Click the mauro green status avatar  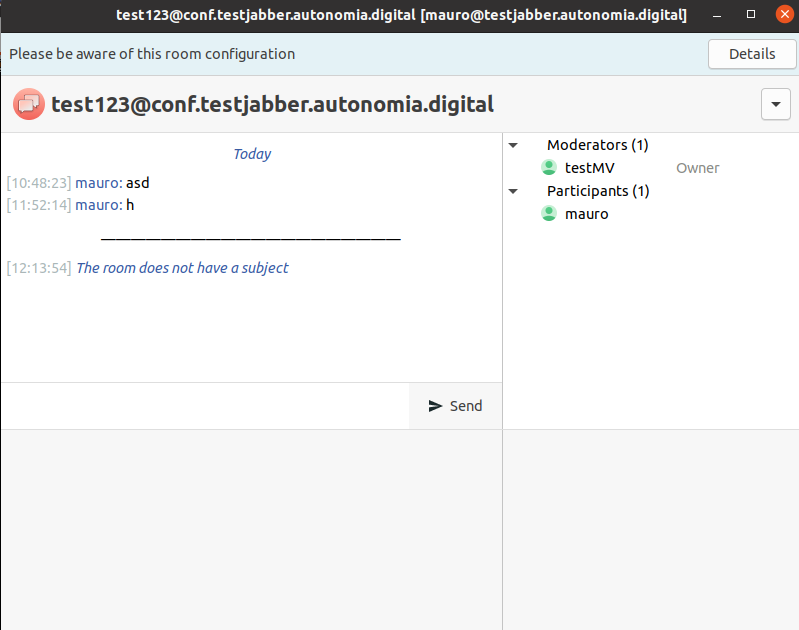point(549,214)
